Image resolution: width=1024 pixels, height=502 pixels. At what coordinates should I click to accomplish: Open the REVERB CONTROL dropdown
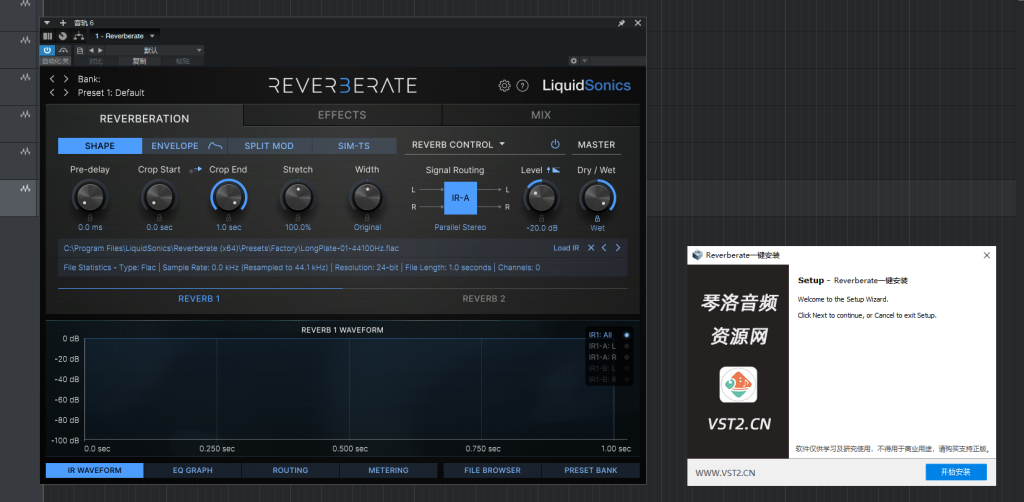(x=458, y=145)
